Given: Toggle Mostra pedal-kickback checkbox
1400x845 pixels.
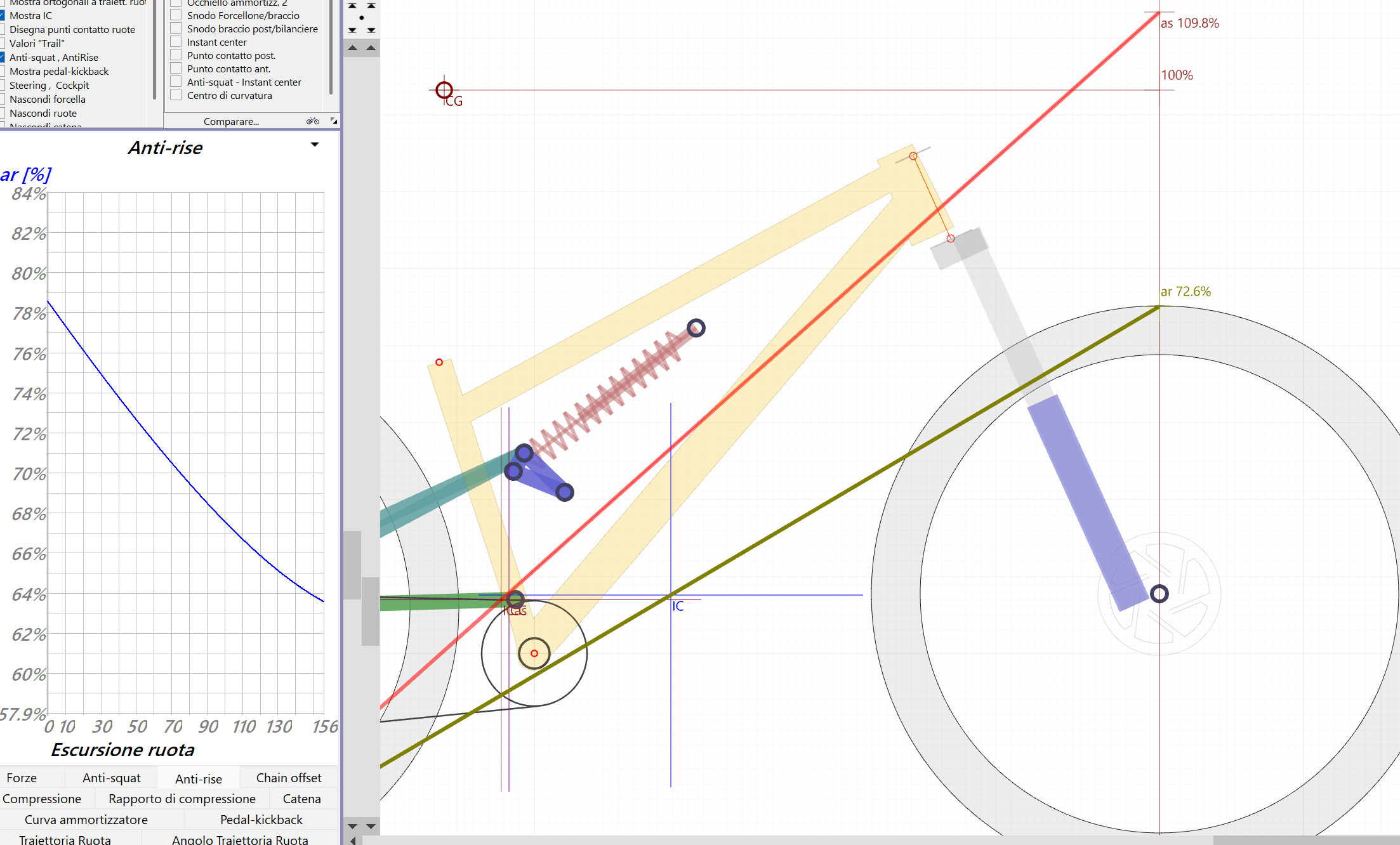Looking at the screenshot, I should tap(3, 71).
